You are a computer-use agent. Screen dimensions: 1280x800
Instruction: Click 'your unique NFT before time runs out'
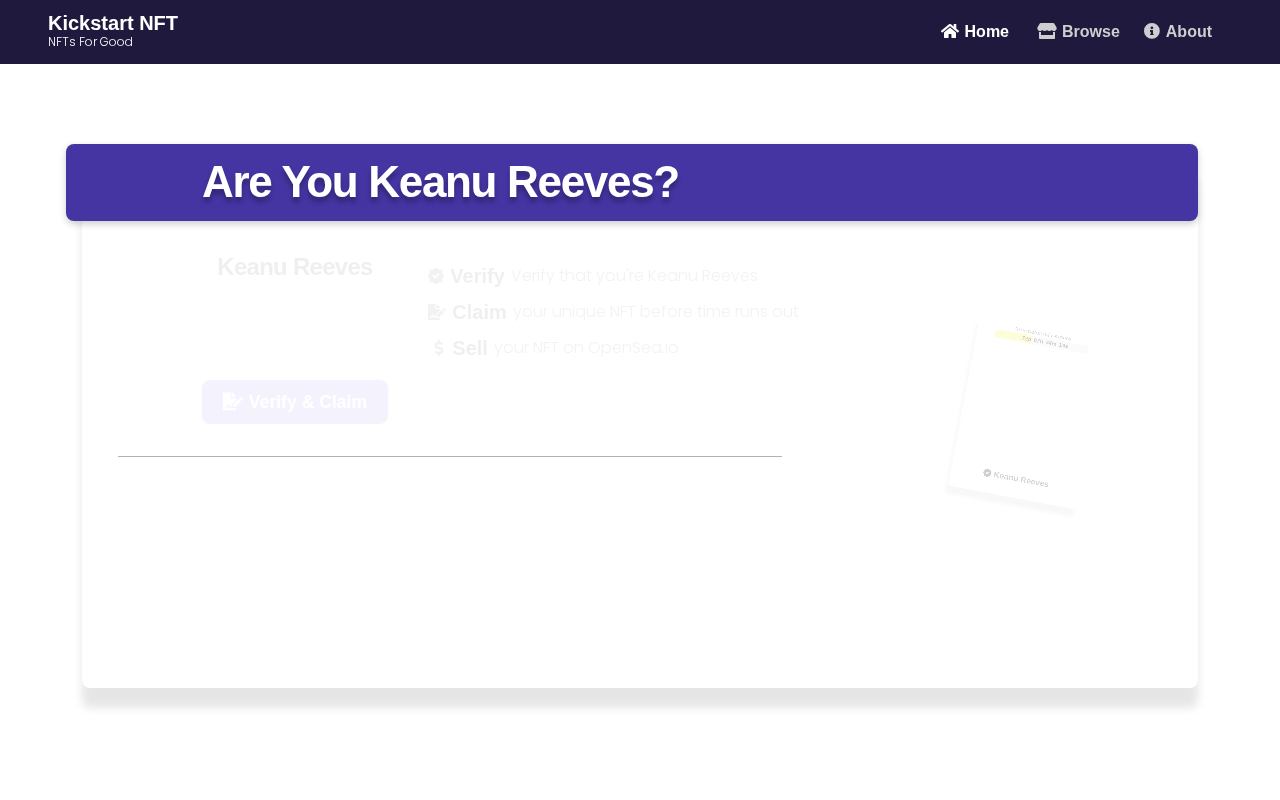pyautogui.click(x=656, y=312)
